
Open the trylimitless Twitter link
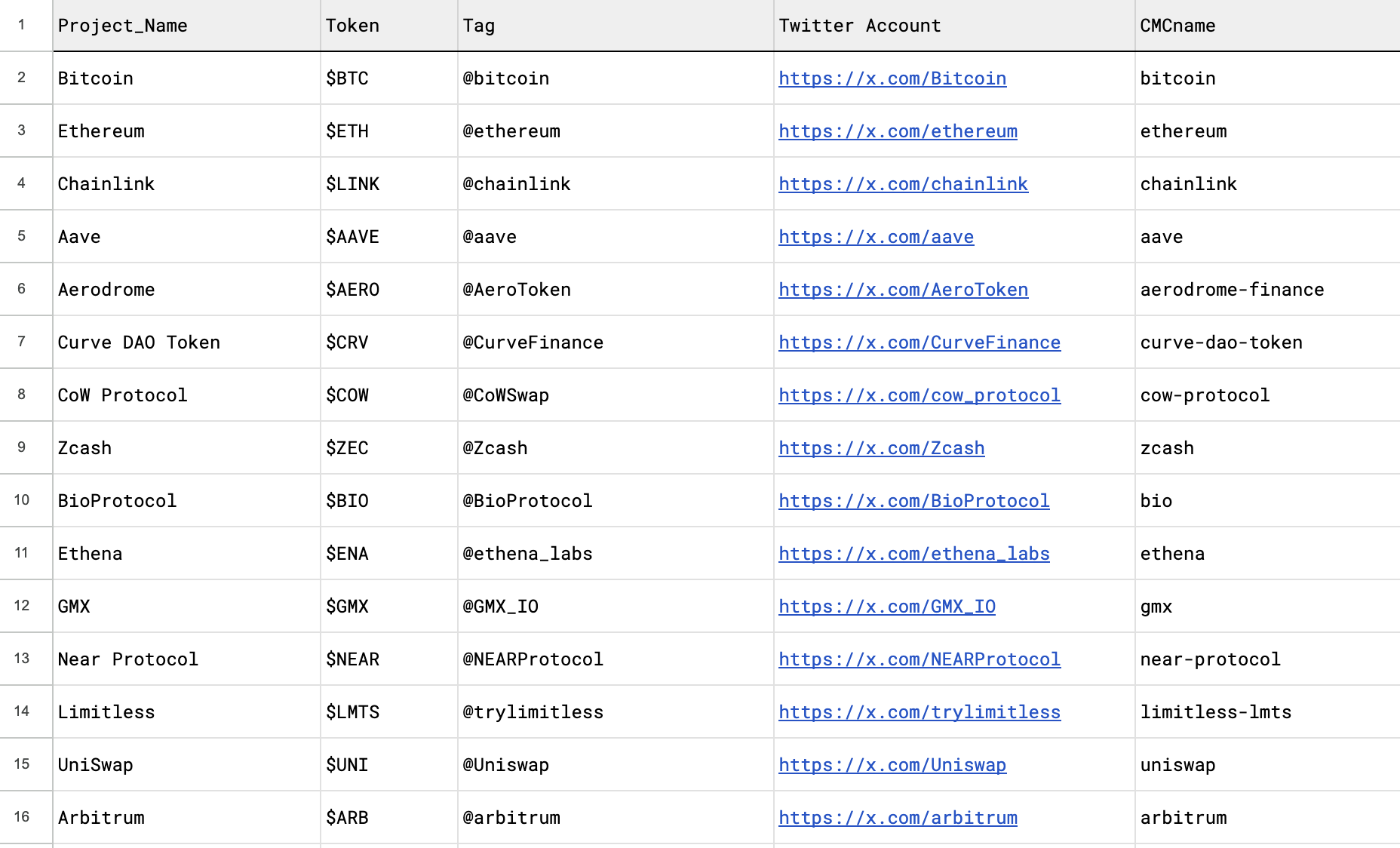point(919,712)
